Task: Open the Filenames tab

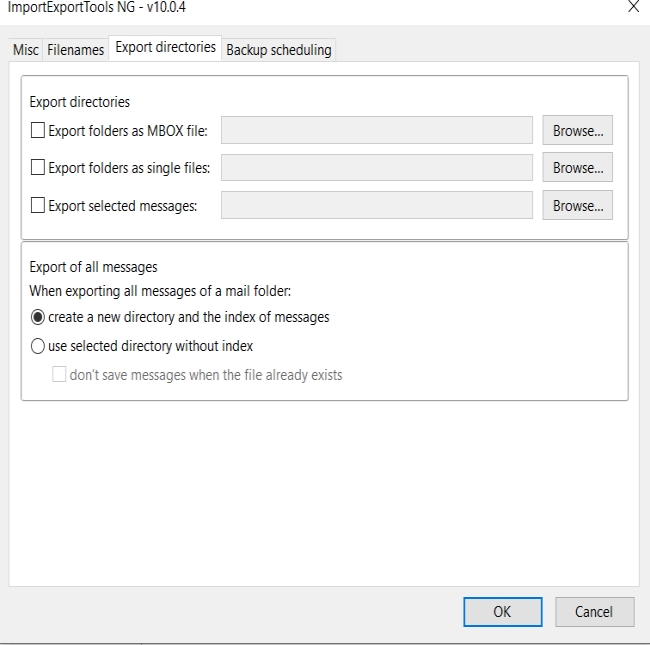Action: (75, 50)
